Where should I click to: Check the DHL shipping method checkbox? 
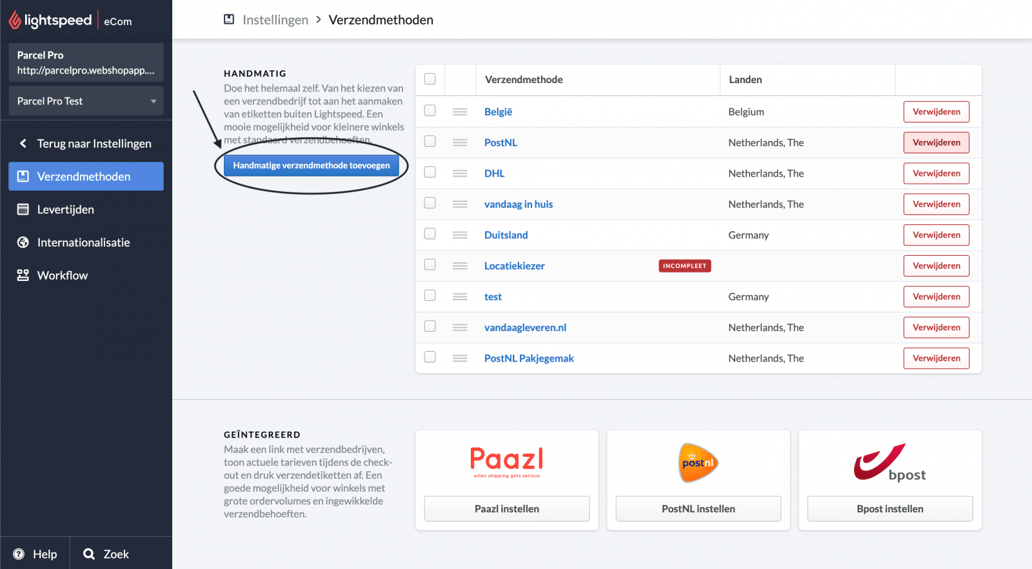pos(430,173)
